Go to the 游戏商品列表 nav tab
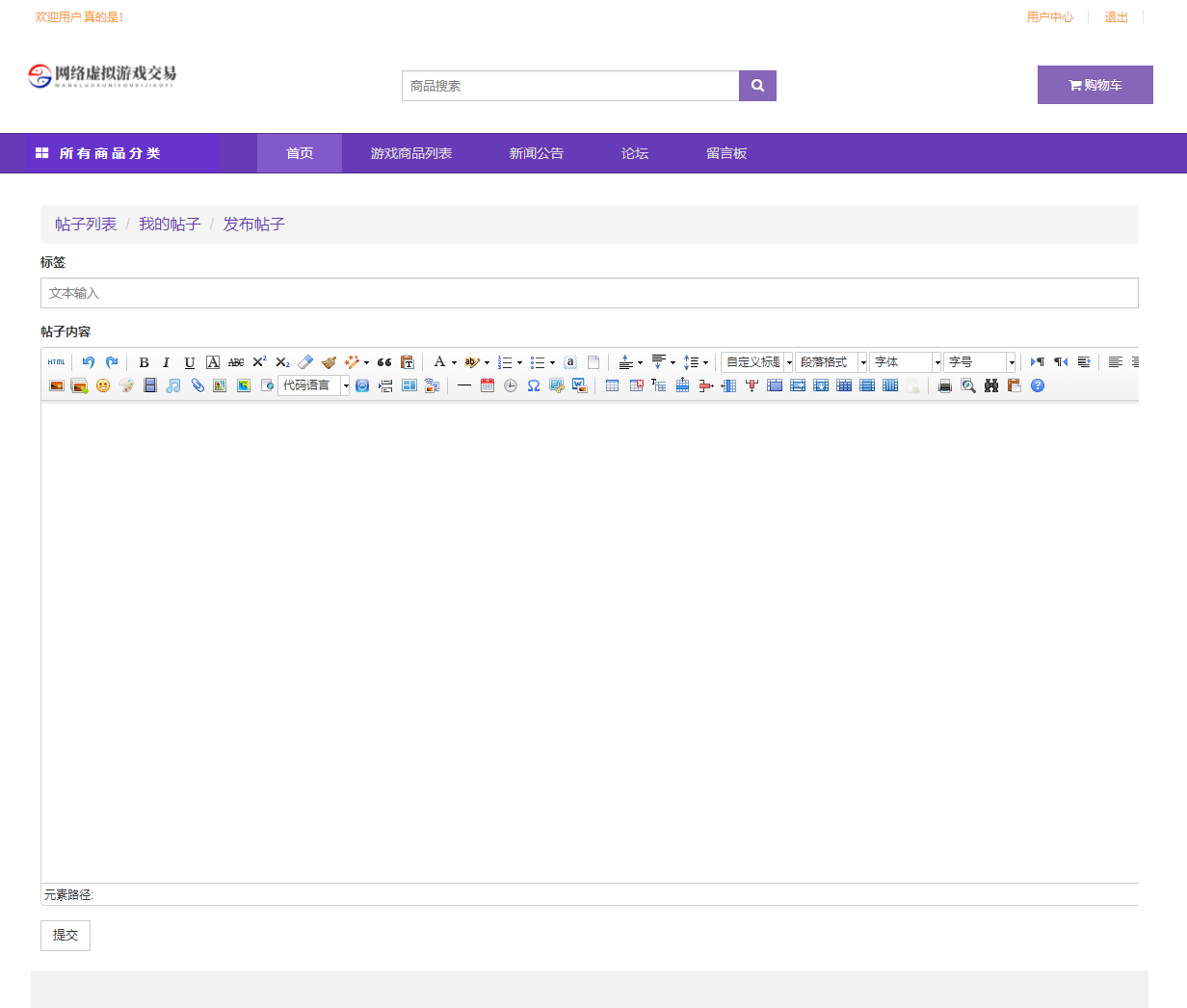Viewport: 1187px width, 1008px height. pyautogui.click(x=411, y=153)
